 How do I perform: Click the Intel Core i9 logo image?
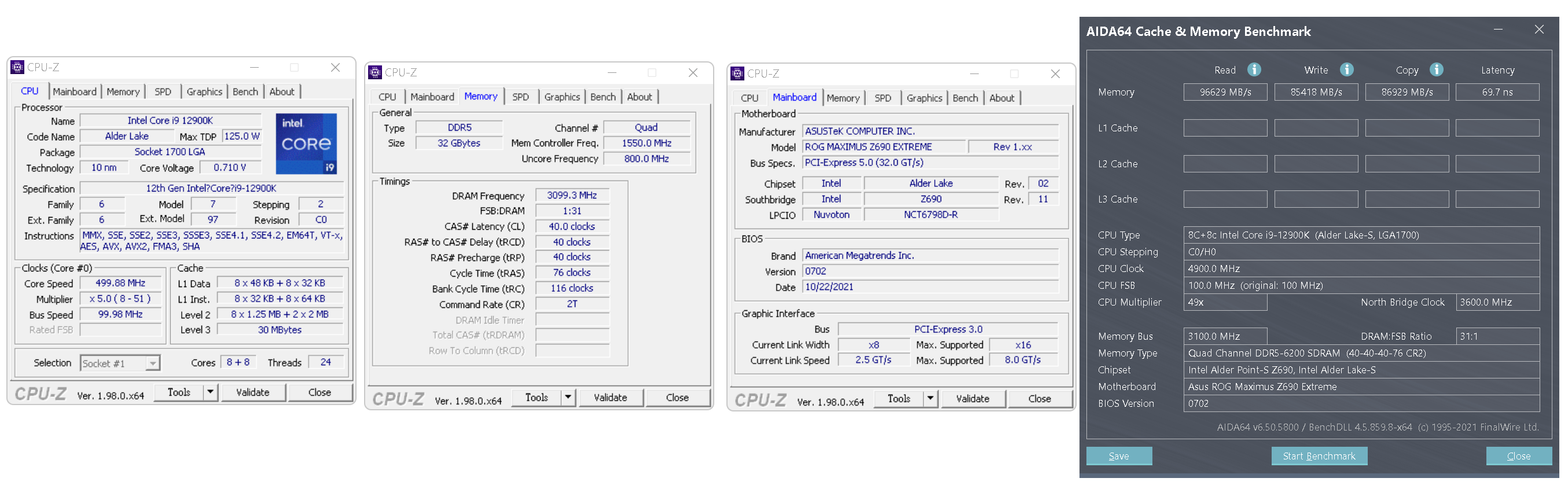[306, 144]
